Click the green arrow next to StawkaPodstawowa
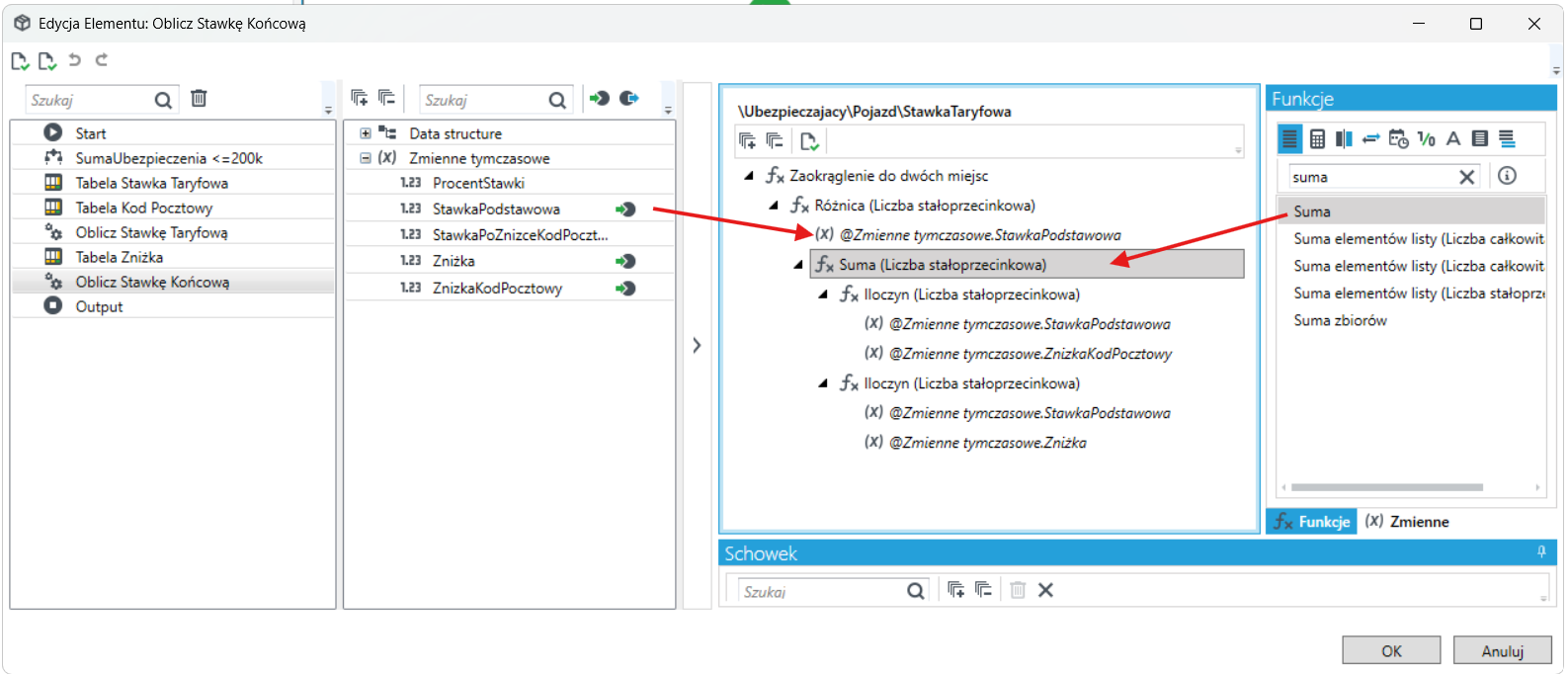This screenshot has width=1568, height=674. pos(625,210)
